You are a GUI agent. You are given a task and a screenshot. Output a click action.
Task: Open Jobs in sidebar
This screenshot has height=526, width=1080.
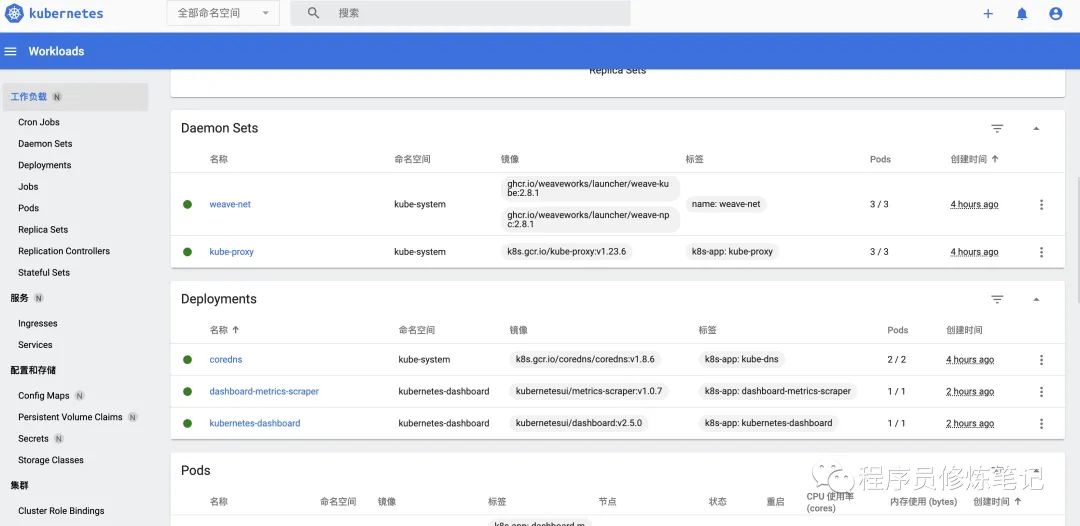tap(28, 187)
